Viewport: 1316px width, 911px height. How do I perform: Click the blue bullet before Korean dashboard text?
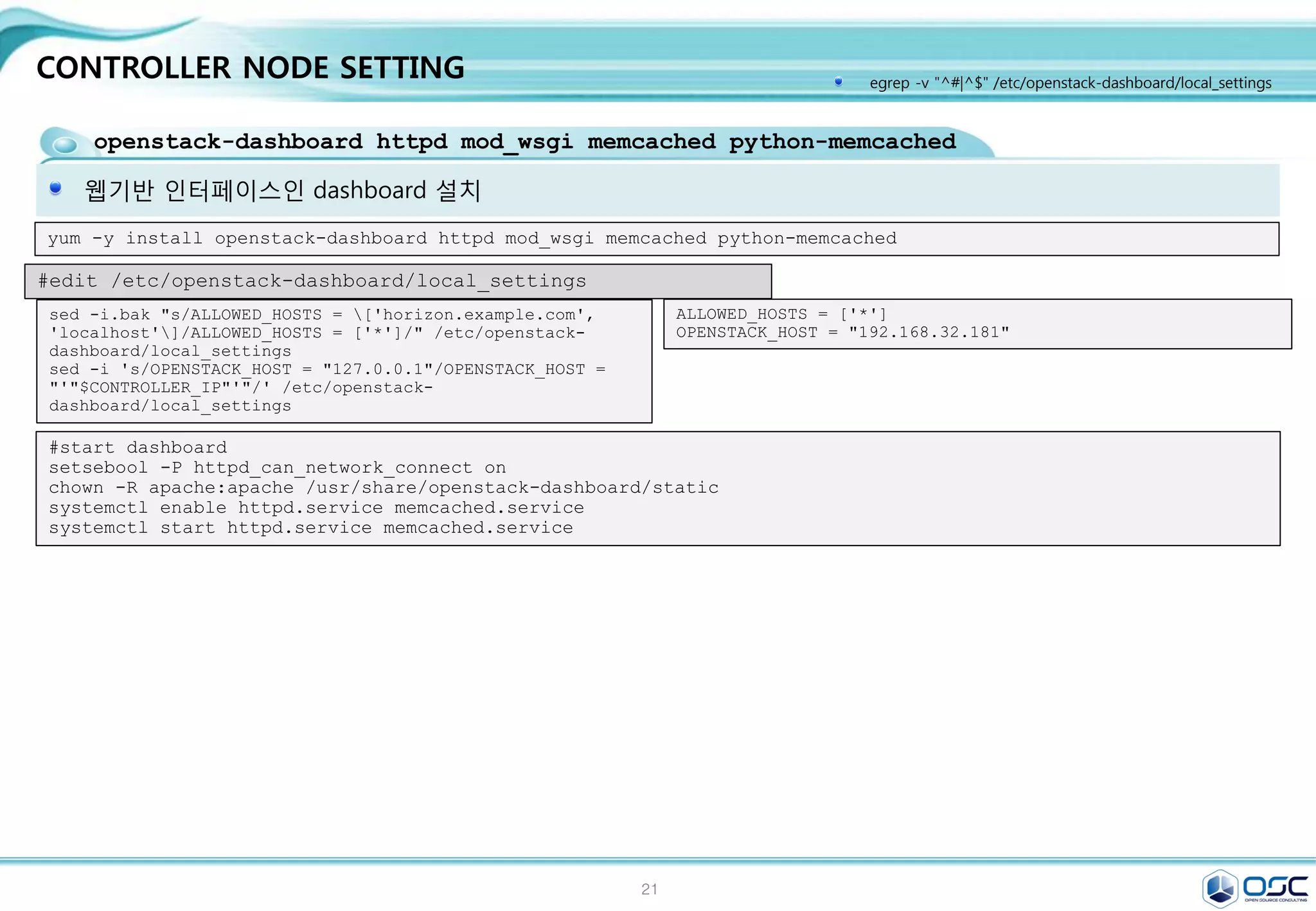click(55, 188)
